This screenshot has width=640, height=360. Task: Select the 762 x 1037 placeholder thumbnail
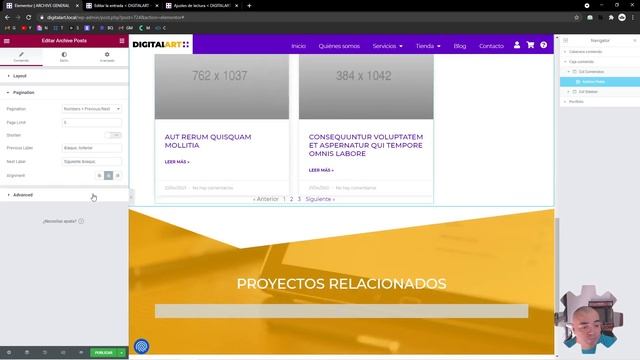[222, 87]
